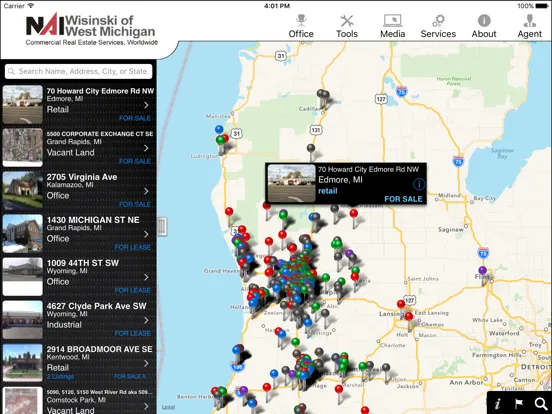Tap the 4:01 PM clock in status bar
552x414 pixels.
[x=277, y=6]
